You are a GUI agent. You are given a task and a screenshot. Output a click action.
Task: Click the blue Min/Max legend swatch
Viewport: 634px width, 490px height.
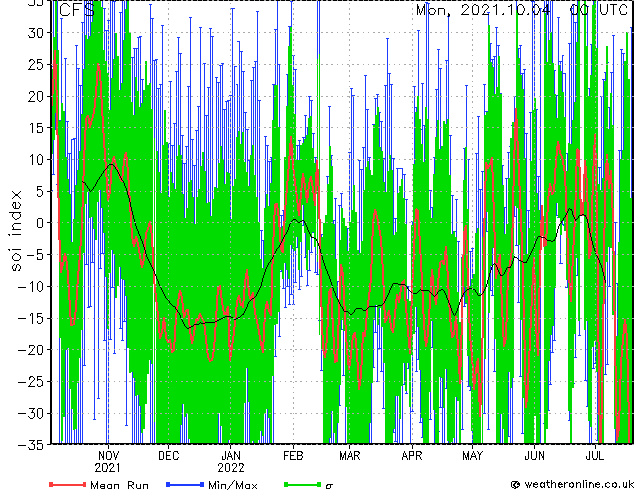tap(185, 484)
